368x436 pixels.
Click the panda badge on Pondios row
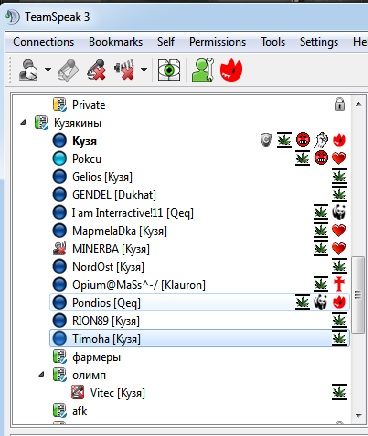[321, 302]
